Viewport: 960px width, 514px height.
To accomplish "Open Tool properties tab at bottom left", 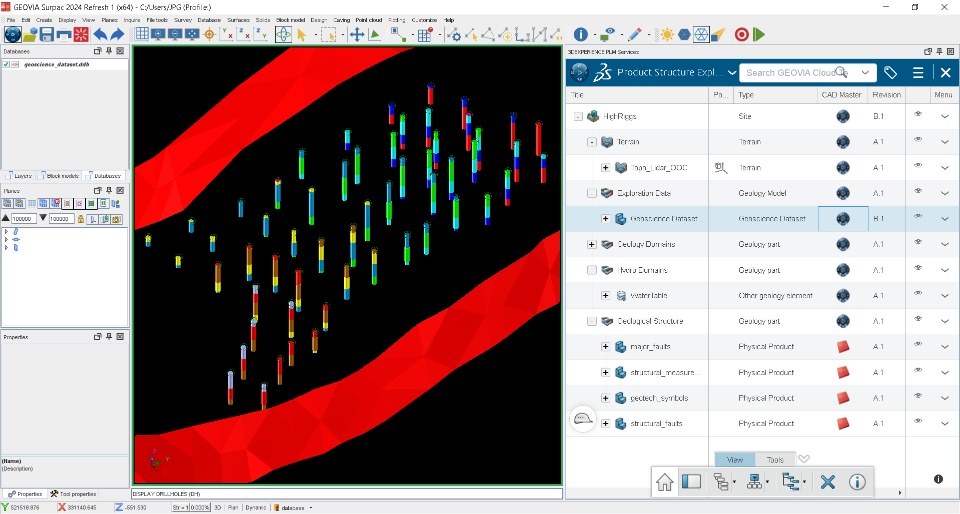I will [x=73, y=494].
